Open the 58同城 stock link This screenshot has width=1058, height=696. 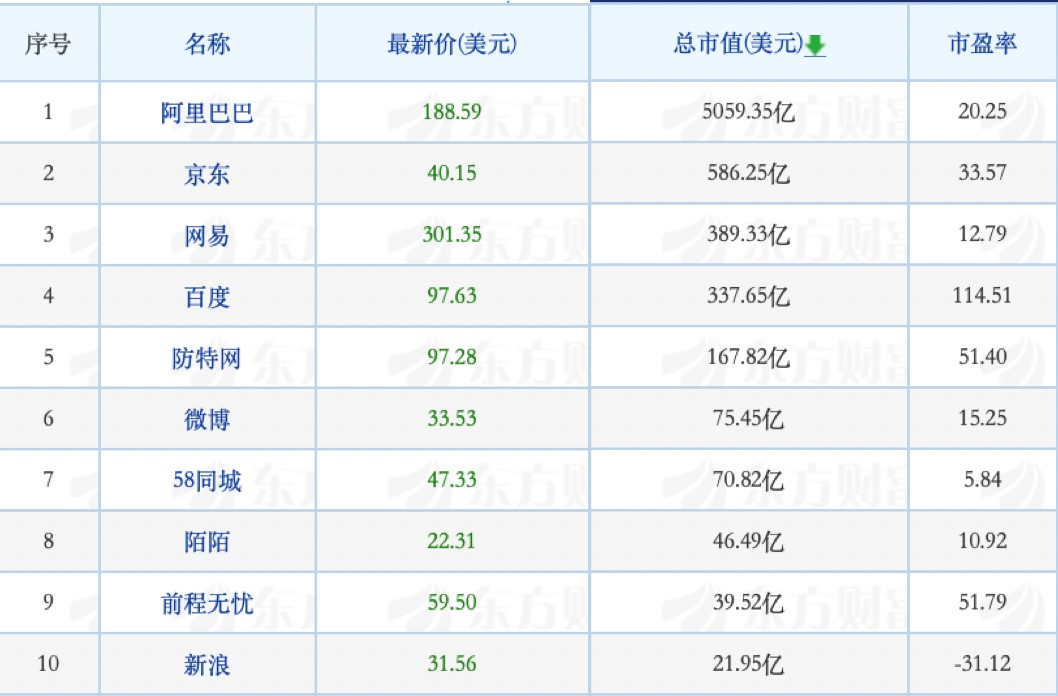click(x=207, y=480)
